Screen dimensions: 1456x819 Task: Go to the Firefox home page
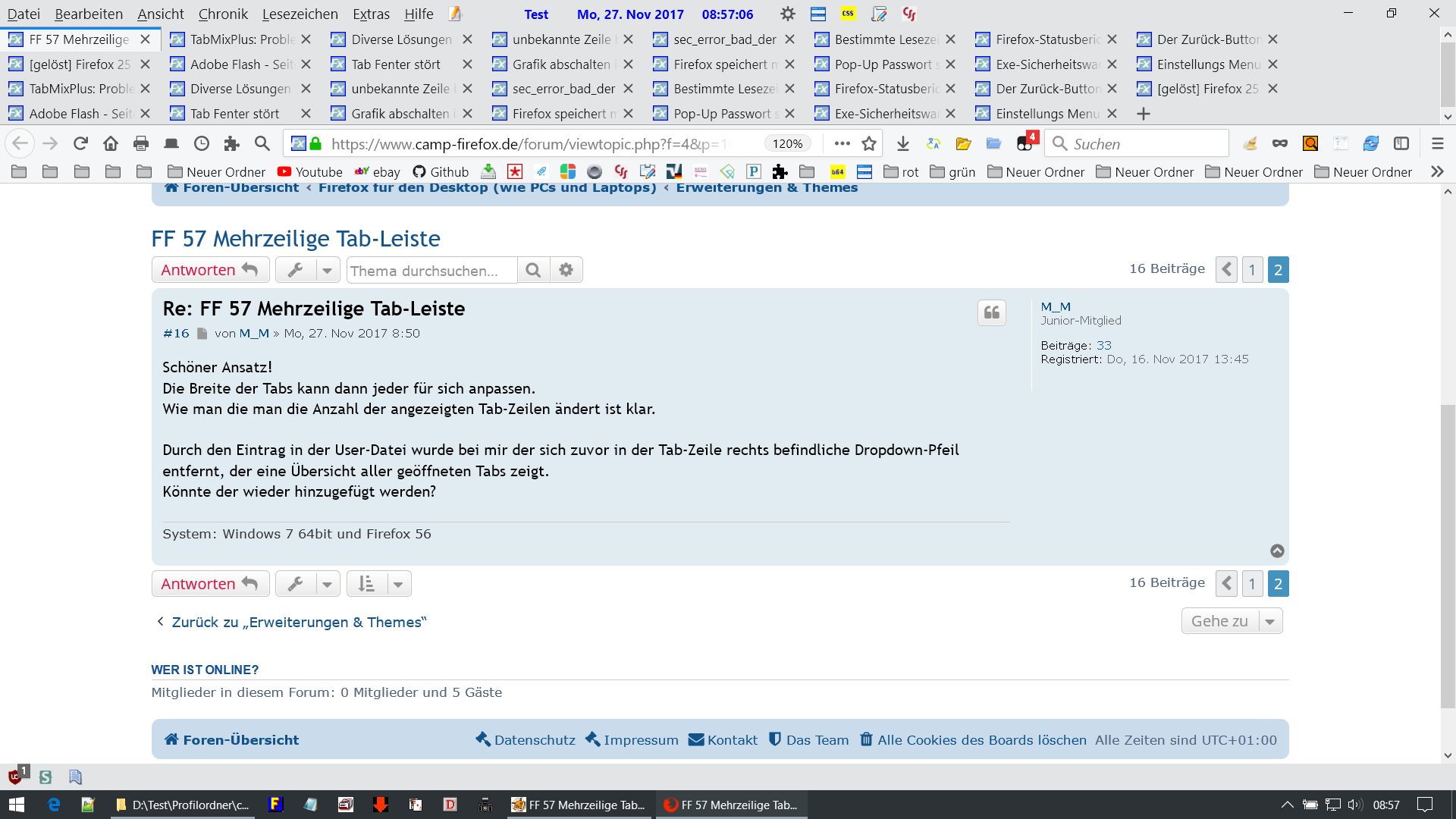click(x=111, y=143)
